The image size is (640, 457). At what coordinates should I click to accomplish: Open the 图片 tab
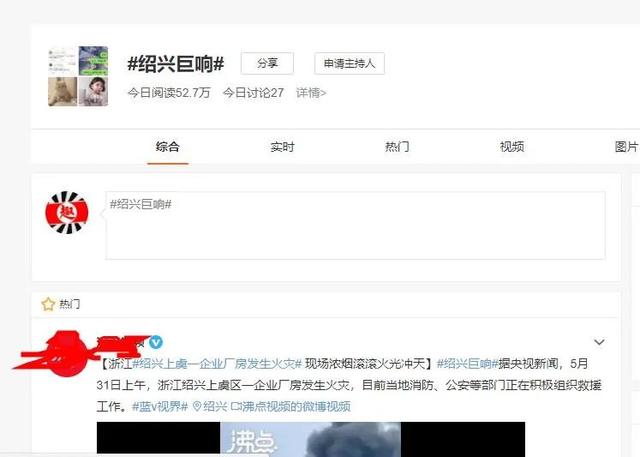[627, 147]
